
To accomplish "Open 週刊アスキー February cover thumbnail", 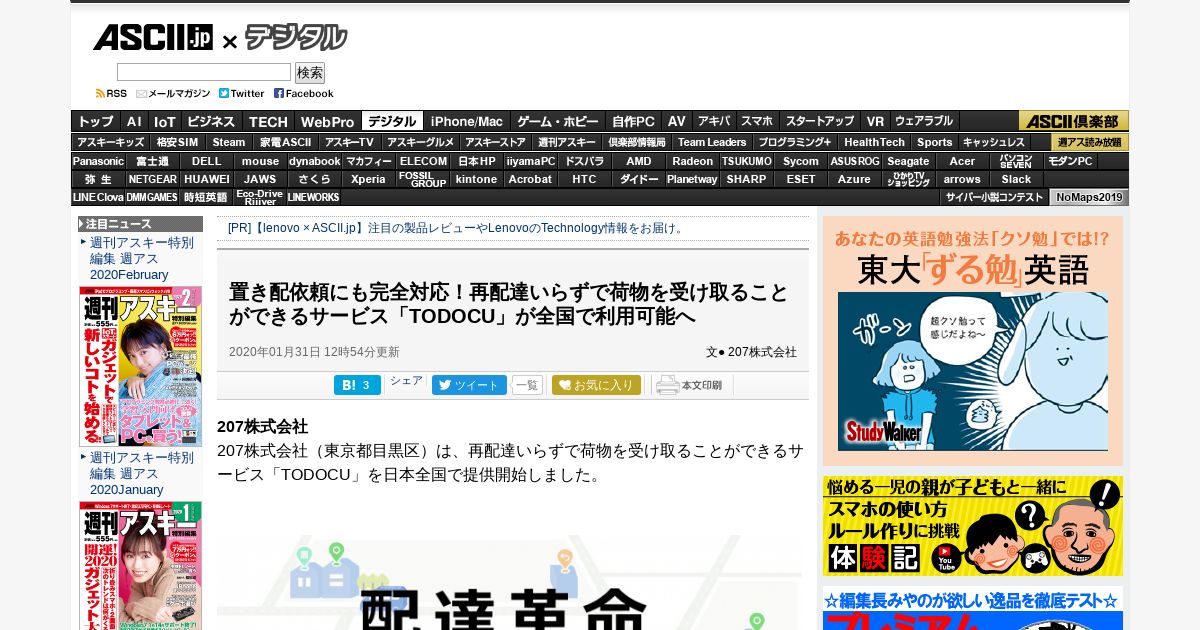I will pos(141,367).
